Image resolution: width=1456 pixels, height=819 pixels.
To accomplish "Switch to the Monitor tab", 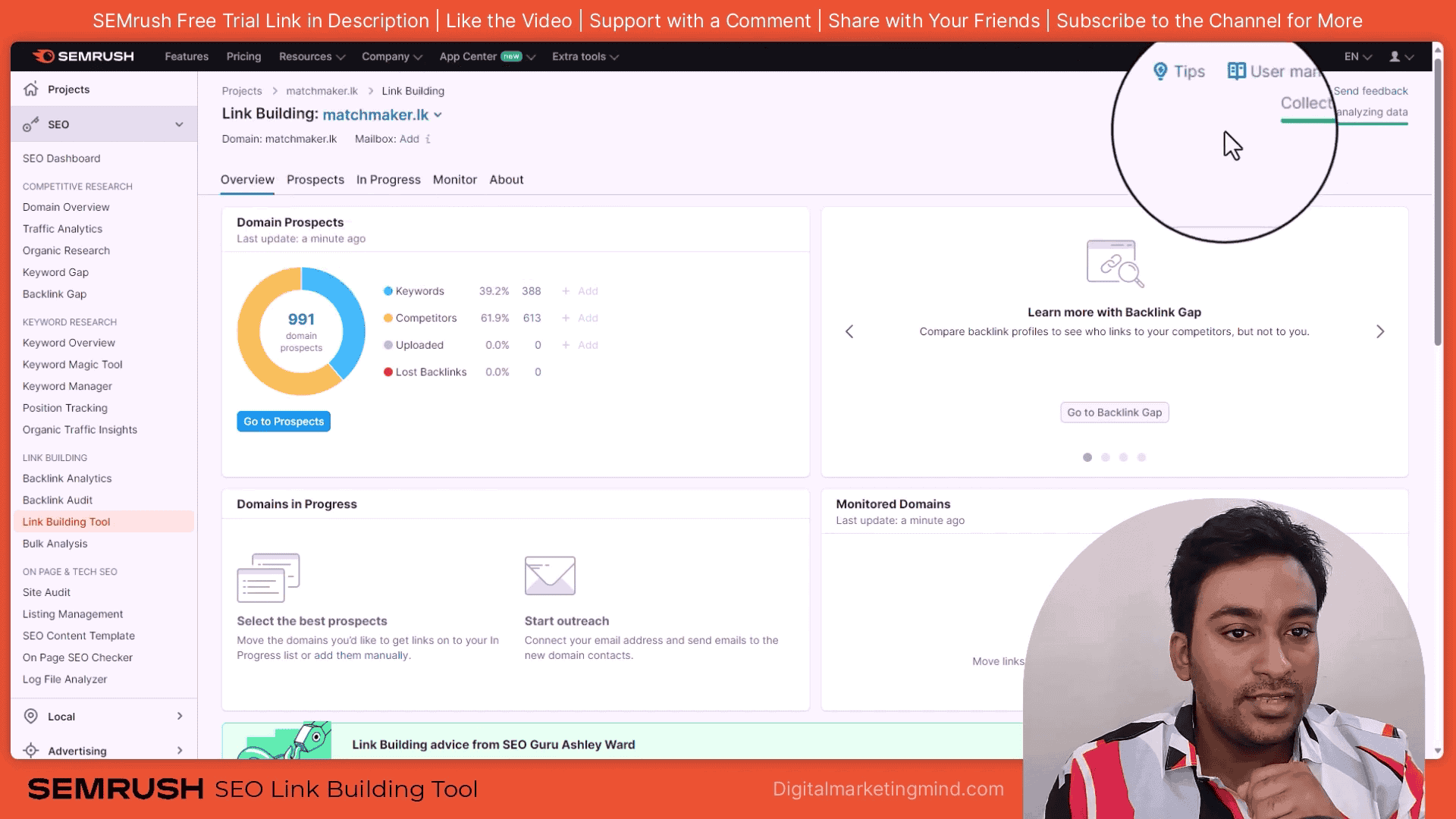I will pyautogui.click(x=455, y=179).
